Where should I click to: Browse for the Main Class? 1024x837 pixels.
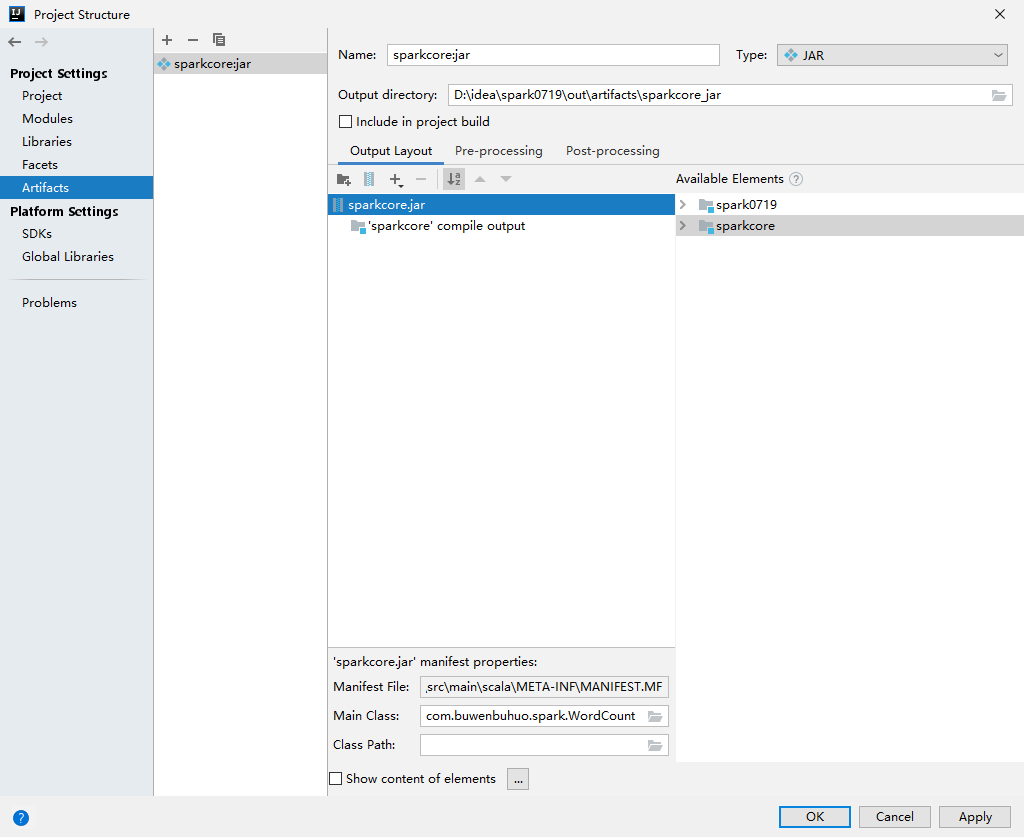[655, 716]
